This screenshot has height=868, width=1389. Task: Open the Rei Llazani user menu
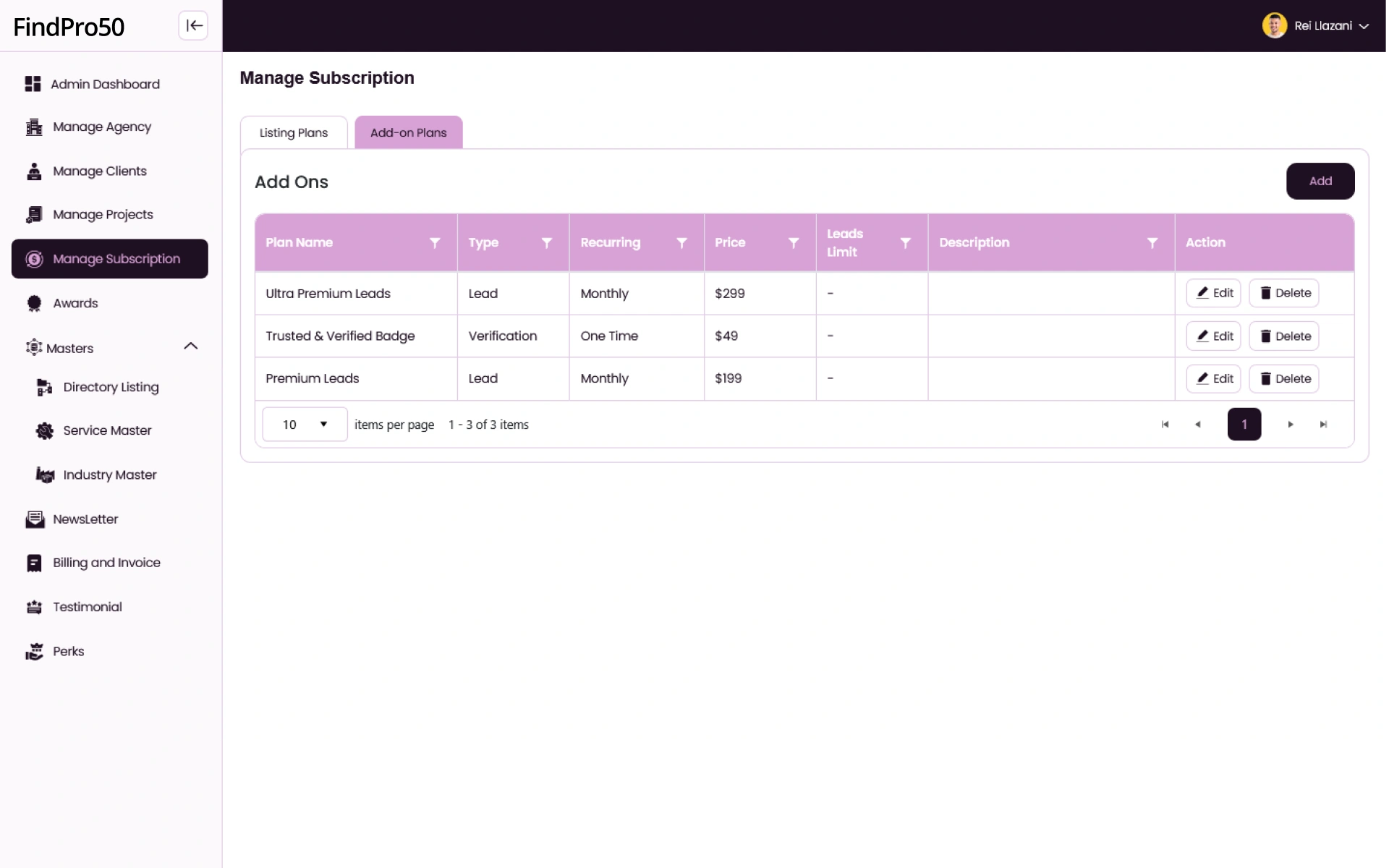point(1316,26)
